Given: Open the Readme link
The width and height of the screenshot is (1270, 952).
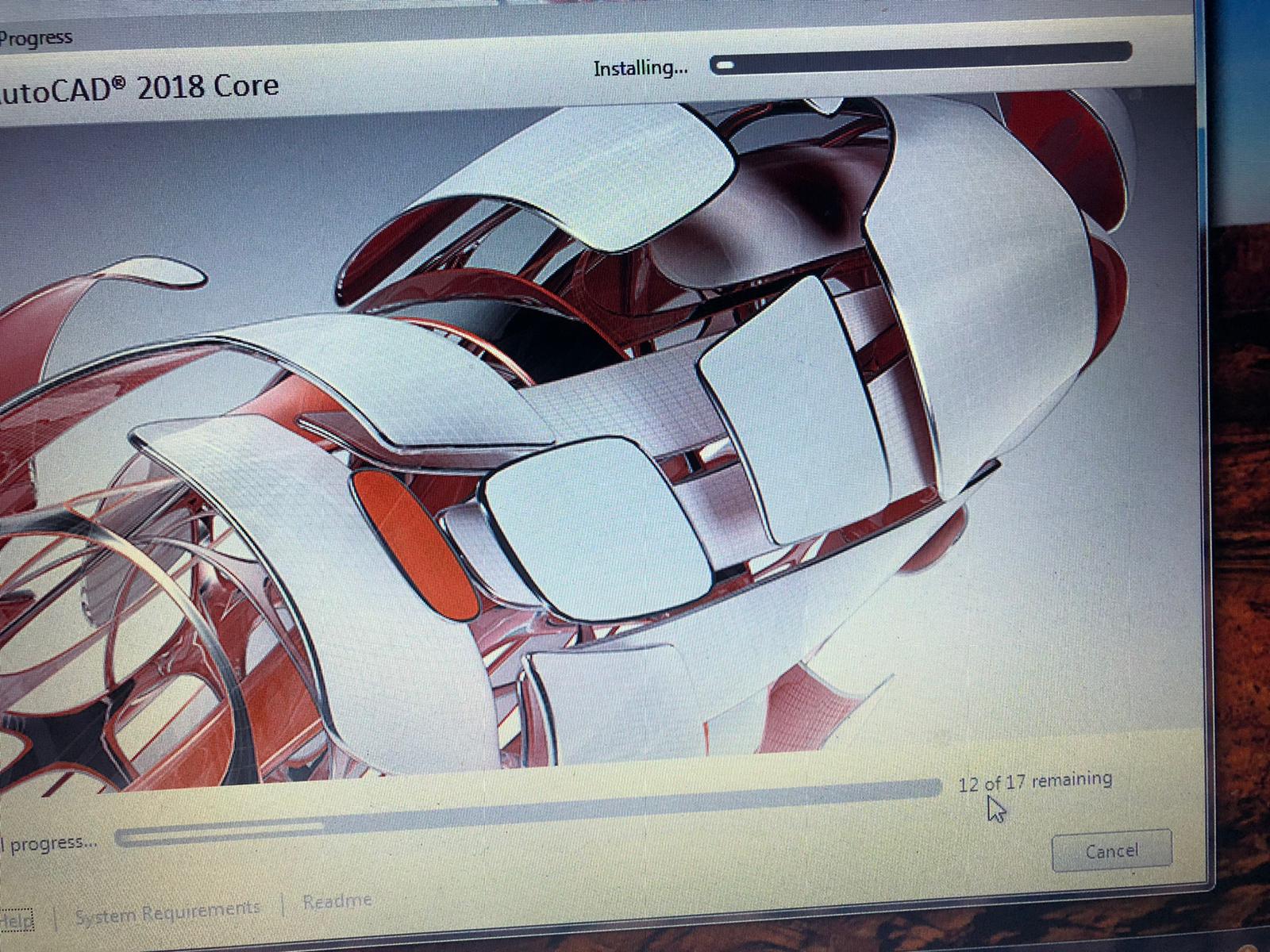Looking at the screenshot, I should [x=337, y=901].
